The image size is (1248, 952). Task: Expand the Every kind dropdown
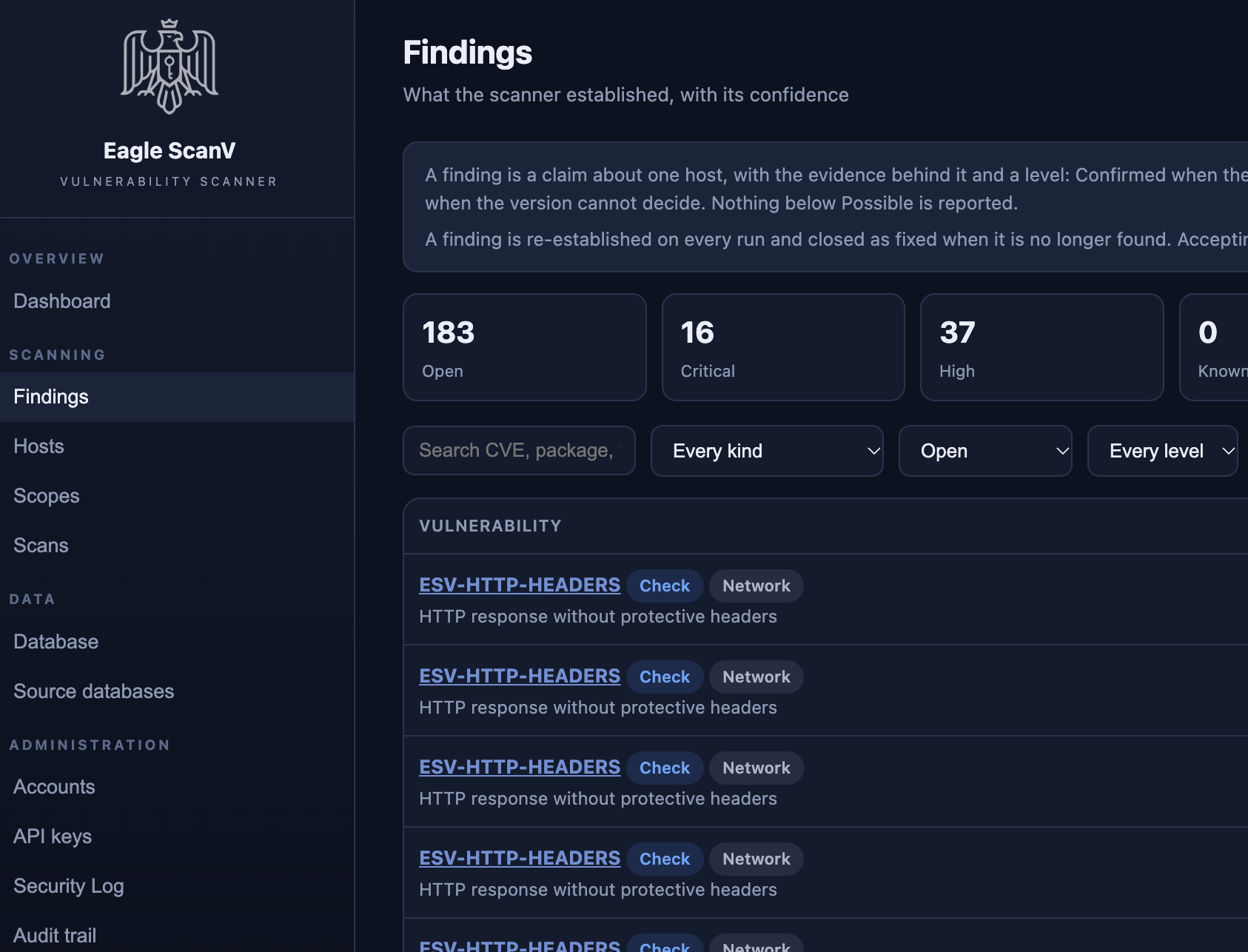(x=767, y=451)
